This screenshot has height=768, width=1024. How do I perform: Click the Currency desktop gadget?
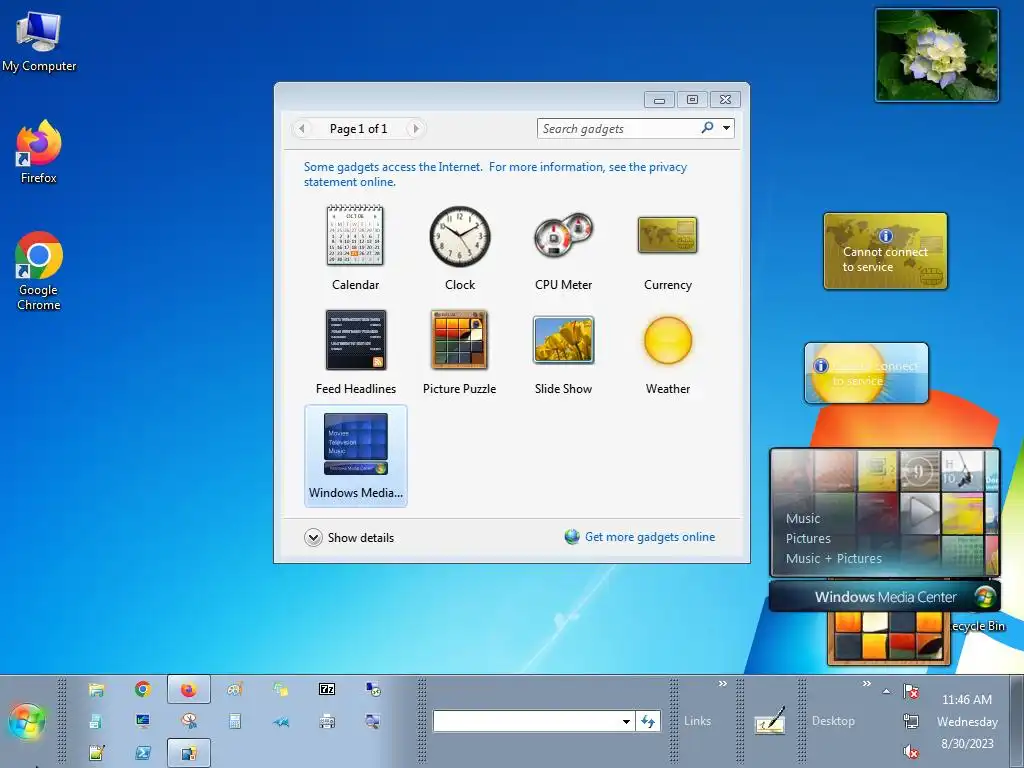click(x=885, y=251)
